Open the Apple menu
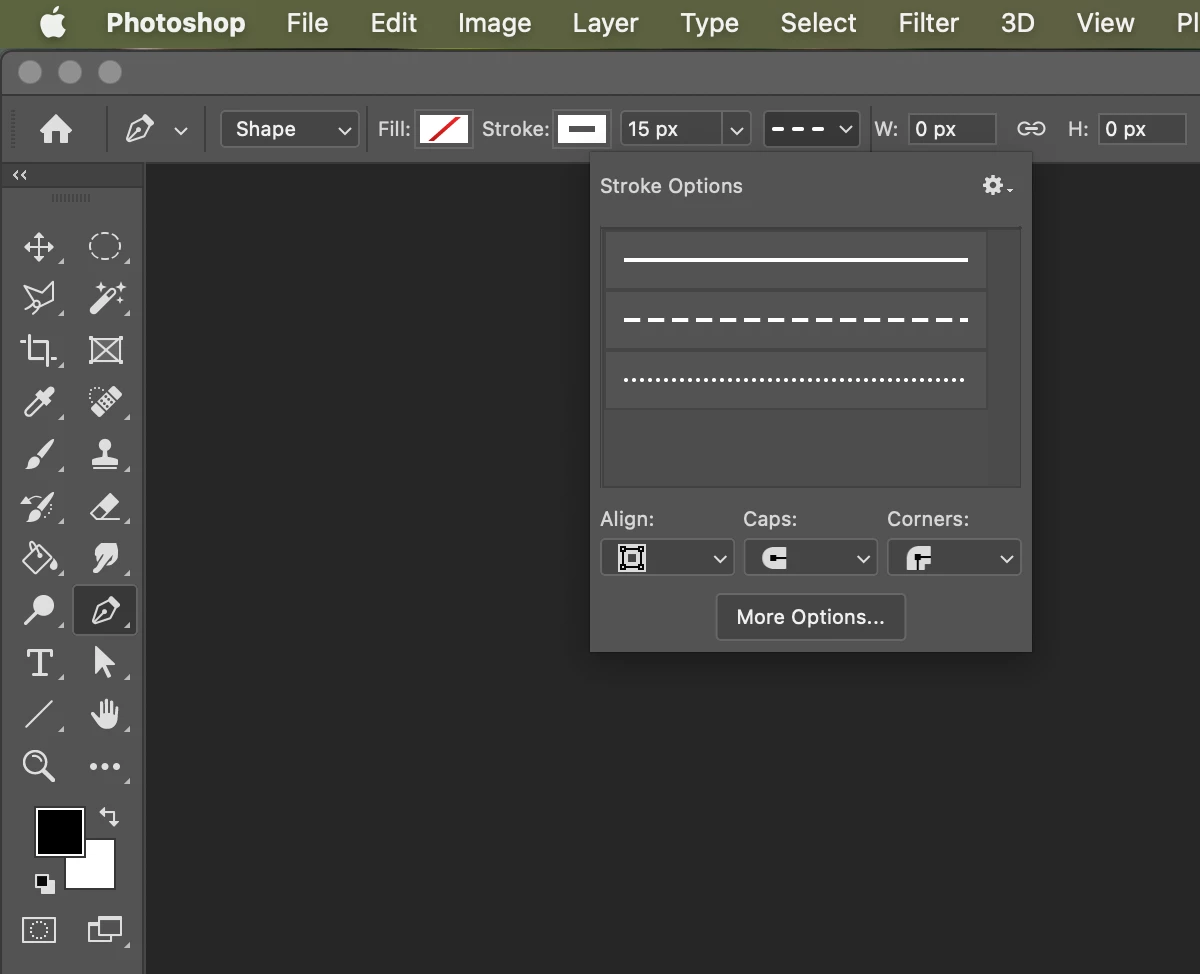This screenshot has height=974, width=1200. tap(53, 23)
